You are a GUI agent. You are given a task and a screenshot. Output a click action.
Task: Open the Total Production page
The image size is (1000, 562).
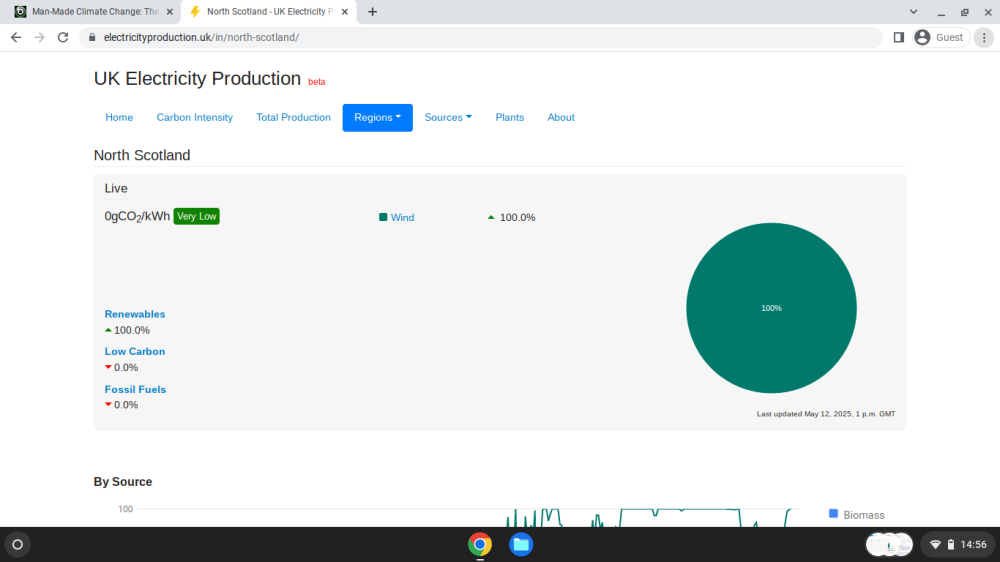293,117
